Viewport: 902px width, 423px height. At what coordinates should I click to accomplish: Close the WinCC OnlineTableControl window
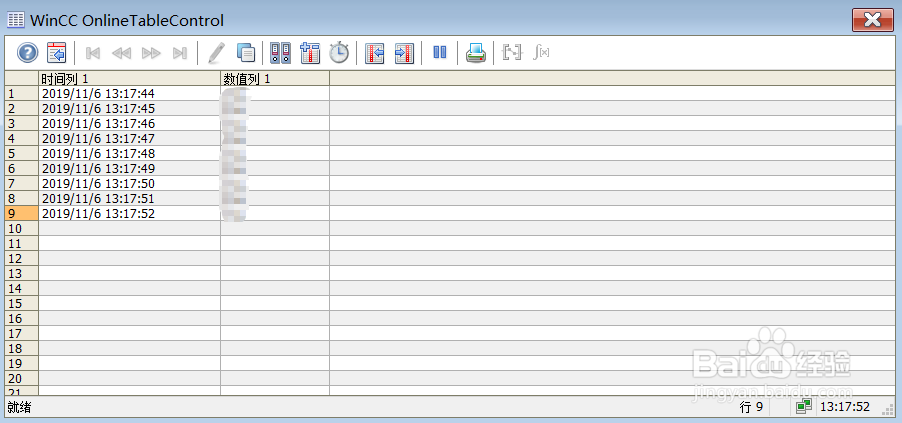873,21
